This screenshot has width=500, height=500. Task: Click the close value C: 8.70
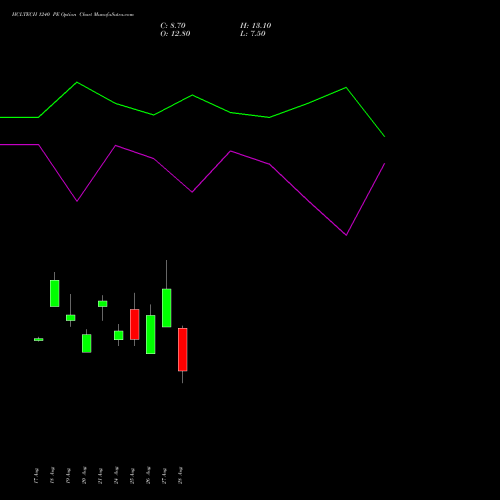point(173,26)
